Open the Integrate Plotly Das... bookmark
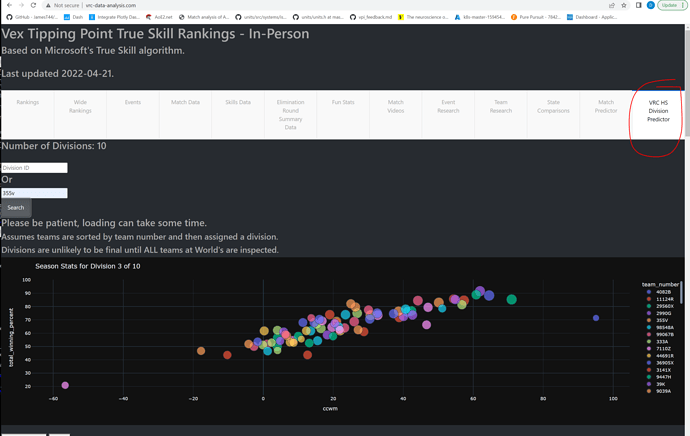Screen dimensions: 690x436 pyautogui.click(x=114, y=17)
